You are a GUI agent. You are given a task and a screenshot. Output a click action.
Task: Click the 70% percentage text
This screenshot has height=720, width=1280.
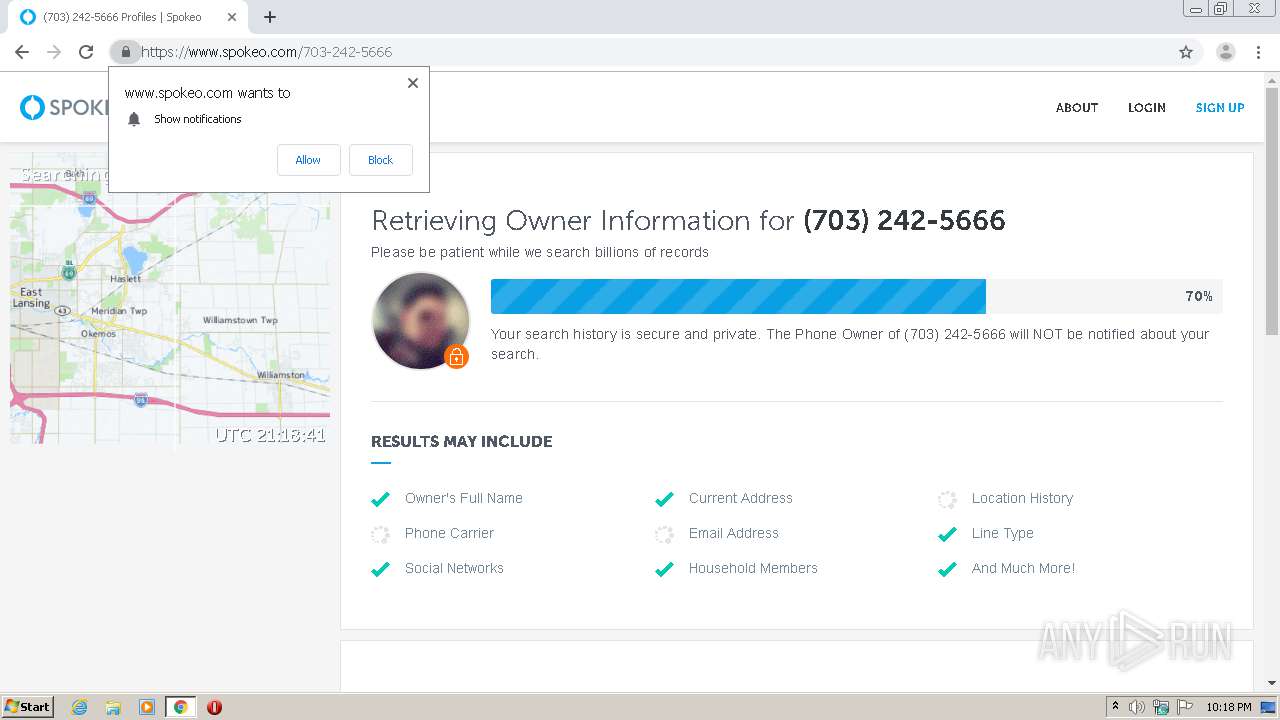[x=1199, y=296]
